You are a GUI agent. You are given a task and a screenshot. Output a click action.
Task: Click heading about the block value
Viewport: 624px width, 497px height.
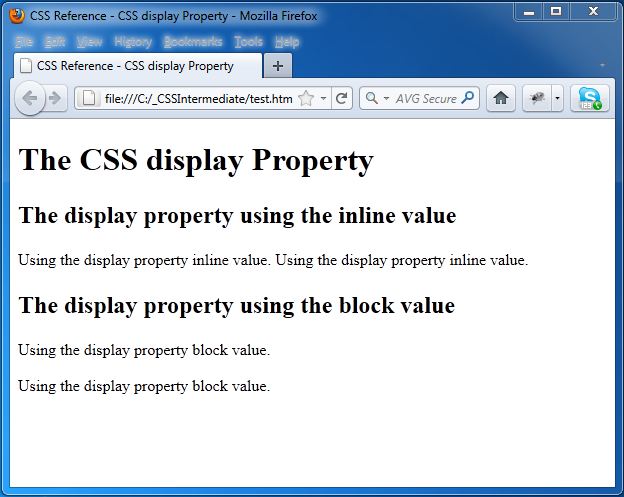[236, 306]
